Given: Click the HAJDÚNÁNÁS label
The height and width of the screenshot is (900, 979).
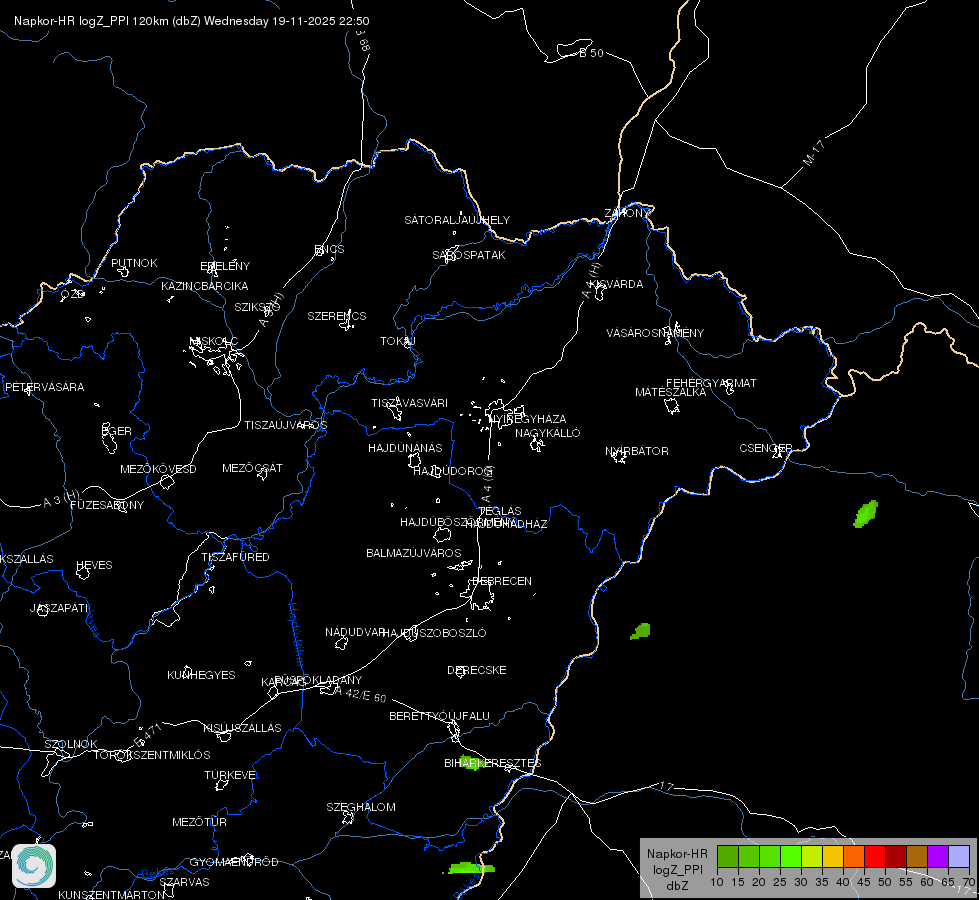Looking at the screenshot, I should 405,448.
